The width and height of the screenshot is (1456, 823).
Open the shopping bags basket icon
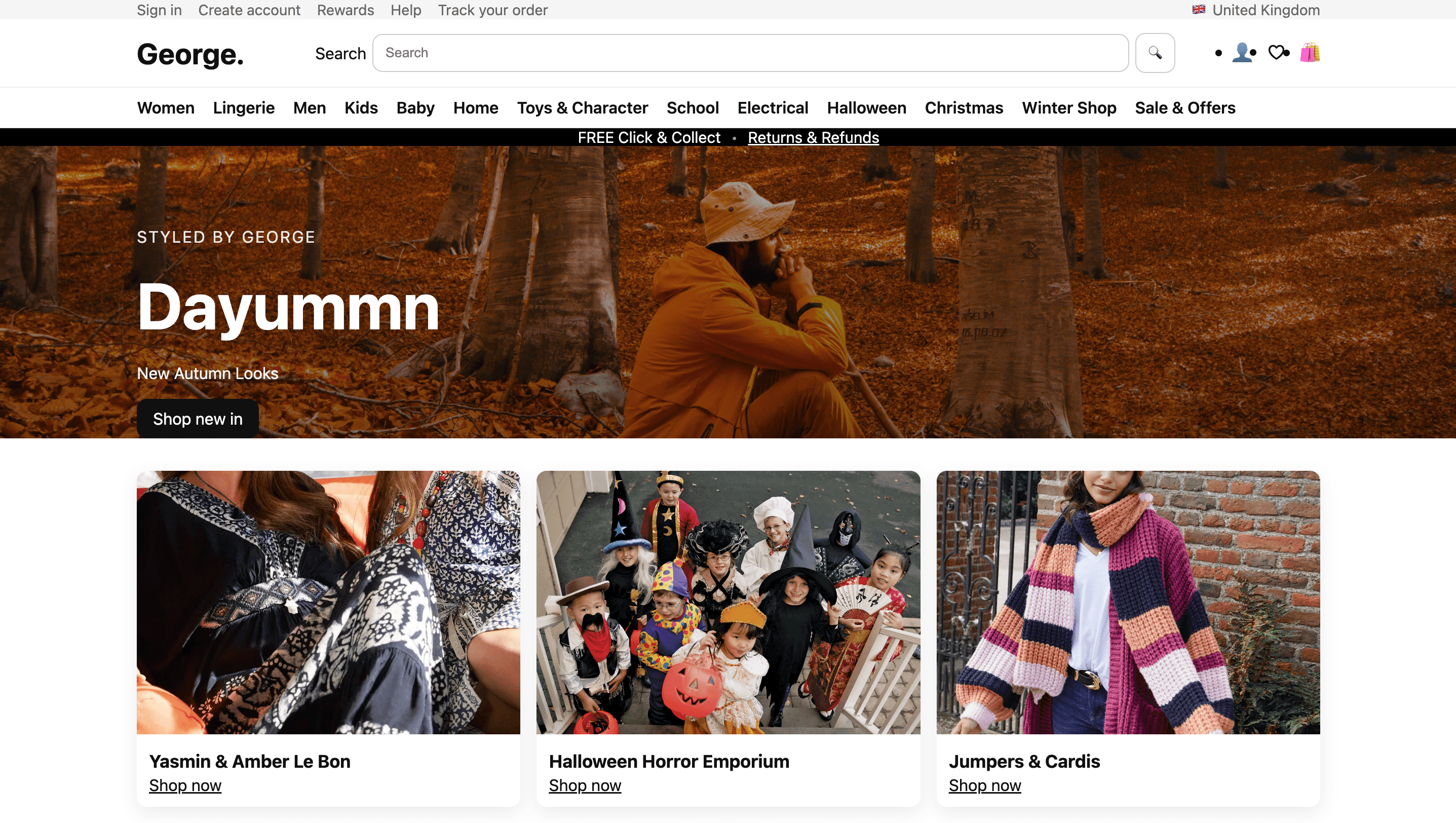1309,53
